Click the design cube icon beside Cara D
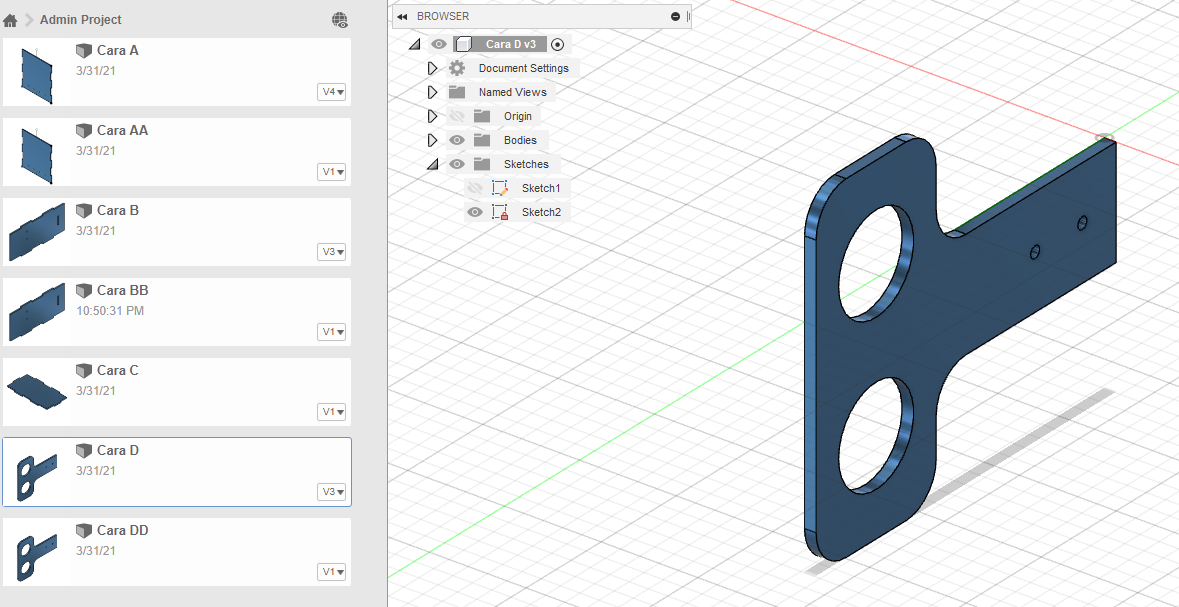 click(83, 450)
